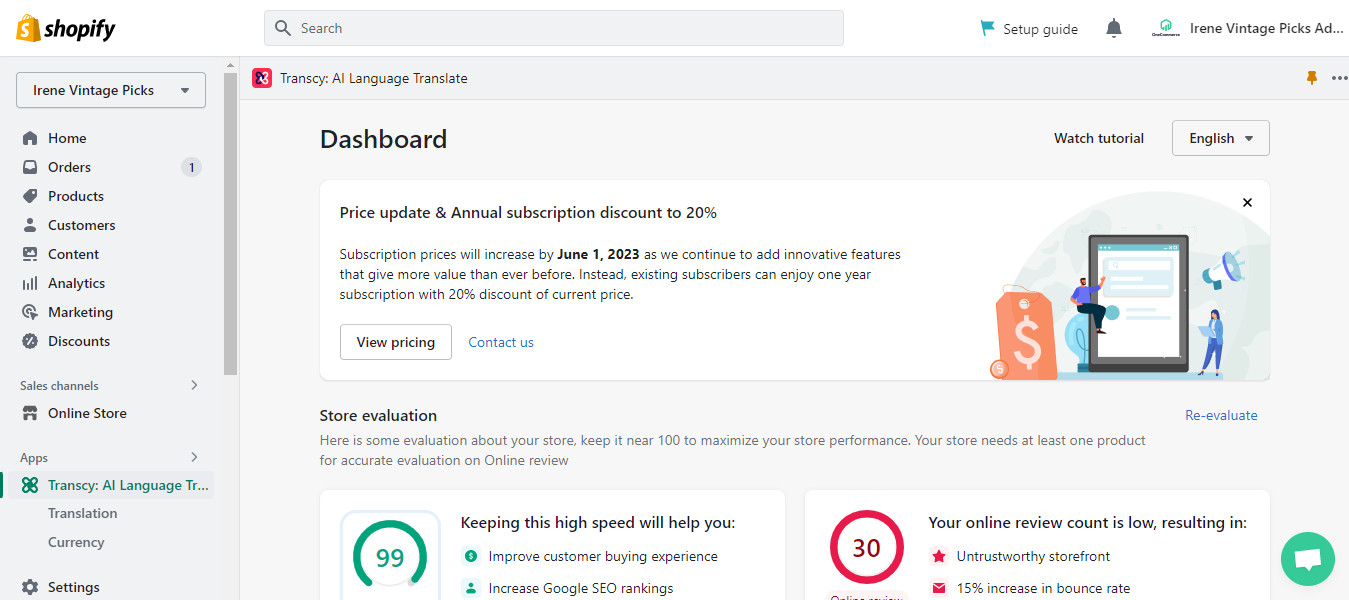
Task: Click the Irene Vintage Picks account avatar
Action: [x=1165, y=28]
